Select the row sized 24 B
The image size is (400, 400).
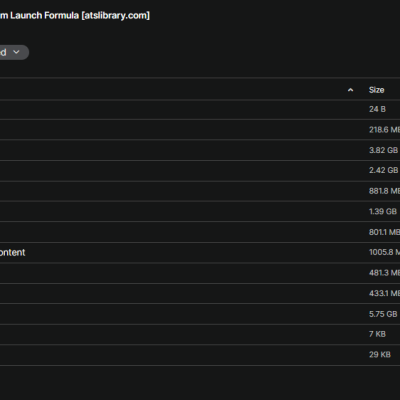(200, 109)
